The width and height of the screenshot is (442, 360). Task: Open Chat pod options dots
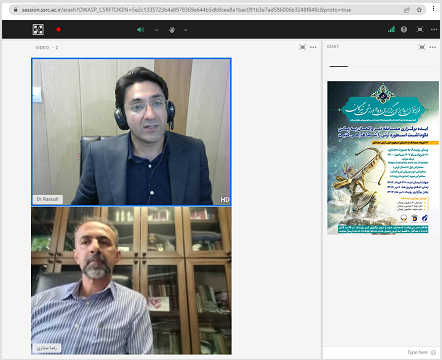click(x=433, y=47)
